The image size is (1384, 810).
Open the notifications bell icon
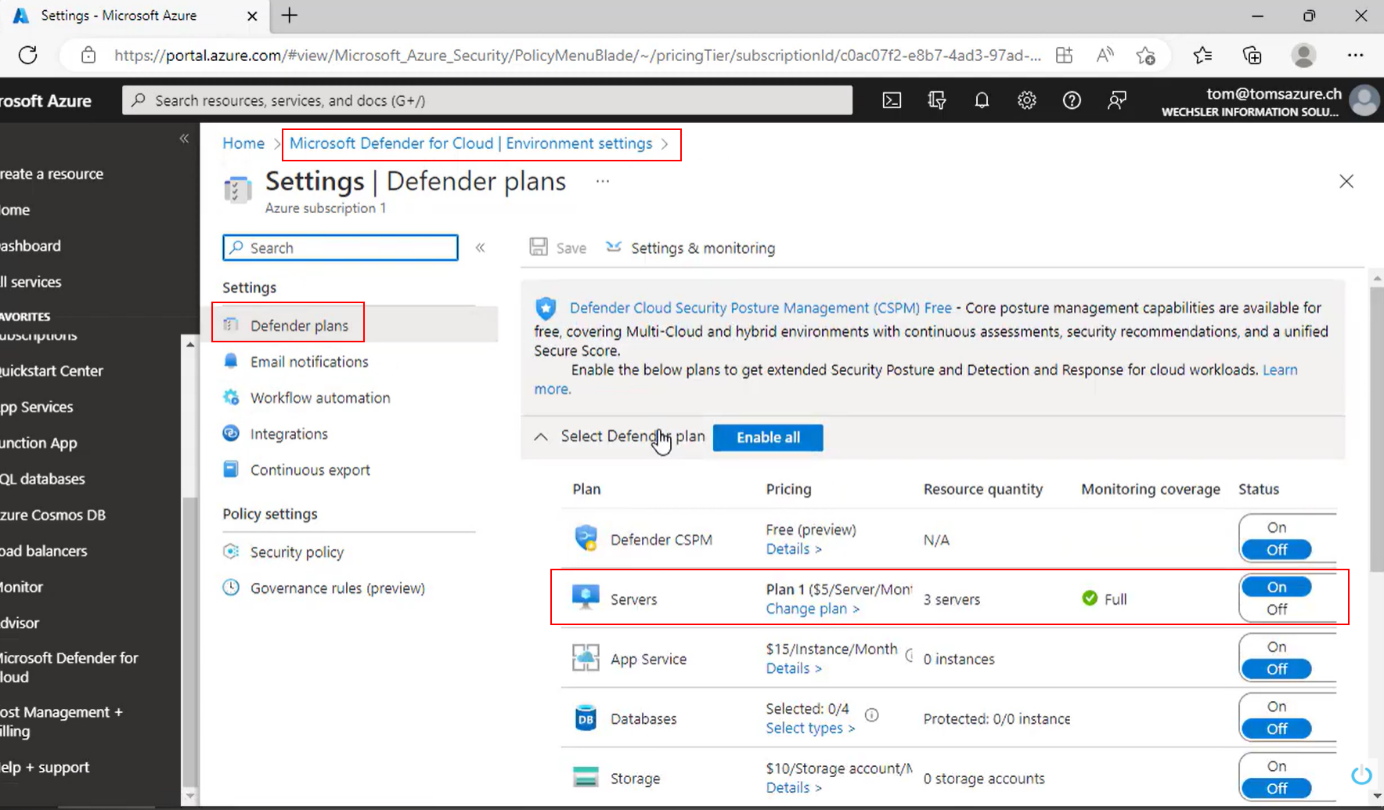click(x=982, y=100)
